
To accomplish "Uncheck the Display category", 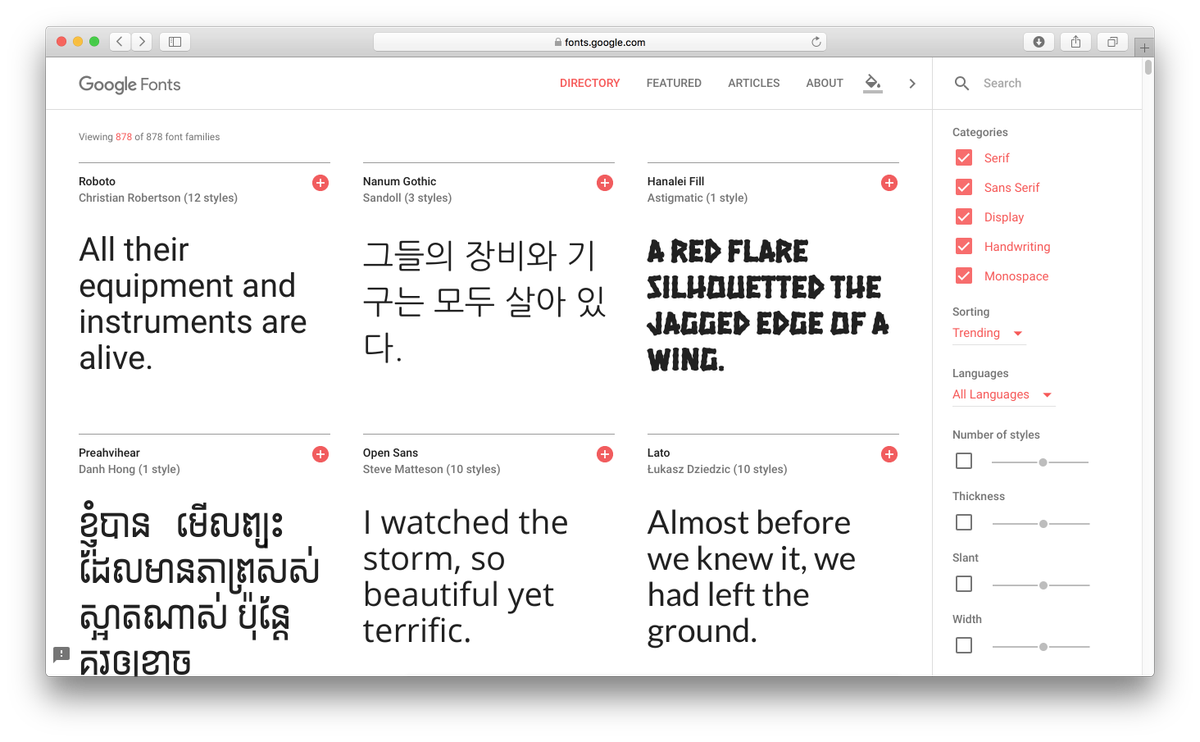I will coord(964,217).
